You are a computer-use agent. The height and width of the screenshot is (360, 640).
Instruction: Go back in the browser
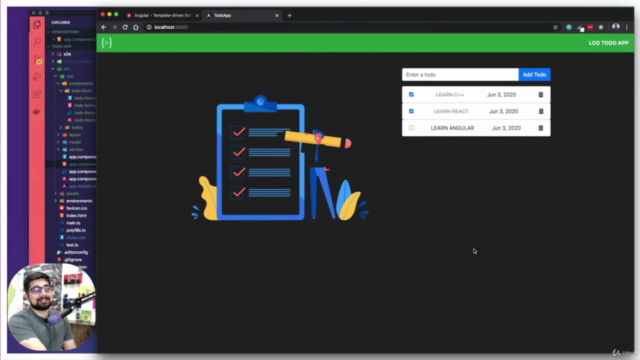[104, 27]
